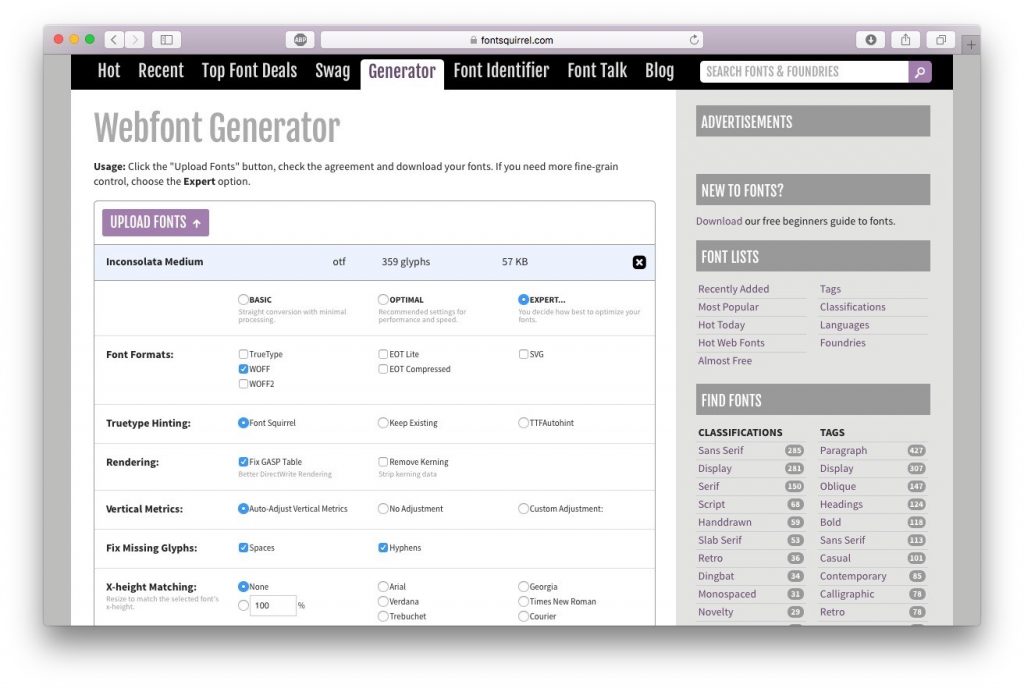Enable the SVG format checkbox
Image resolution: width=1024 pixels, height=688 pixels.
[x=523, y=354]
